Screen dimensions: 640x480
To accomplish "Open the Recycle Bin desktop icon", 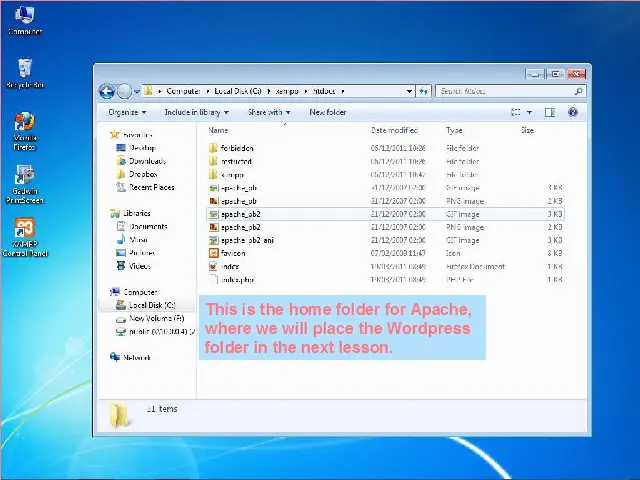I will (24, 73).
